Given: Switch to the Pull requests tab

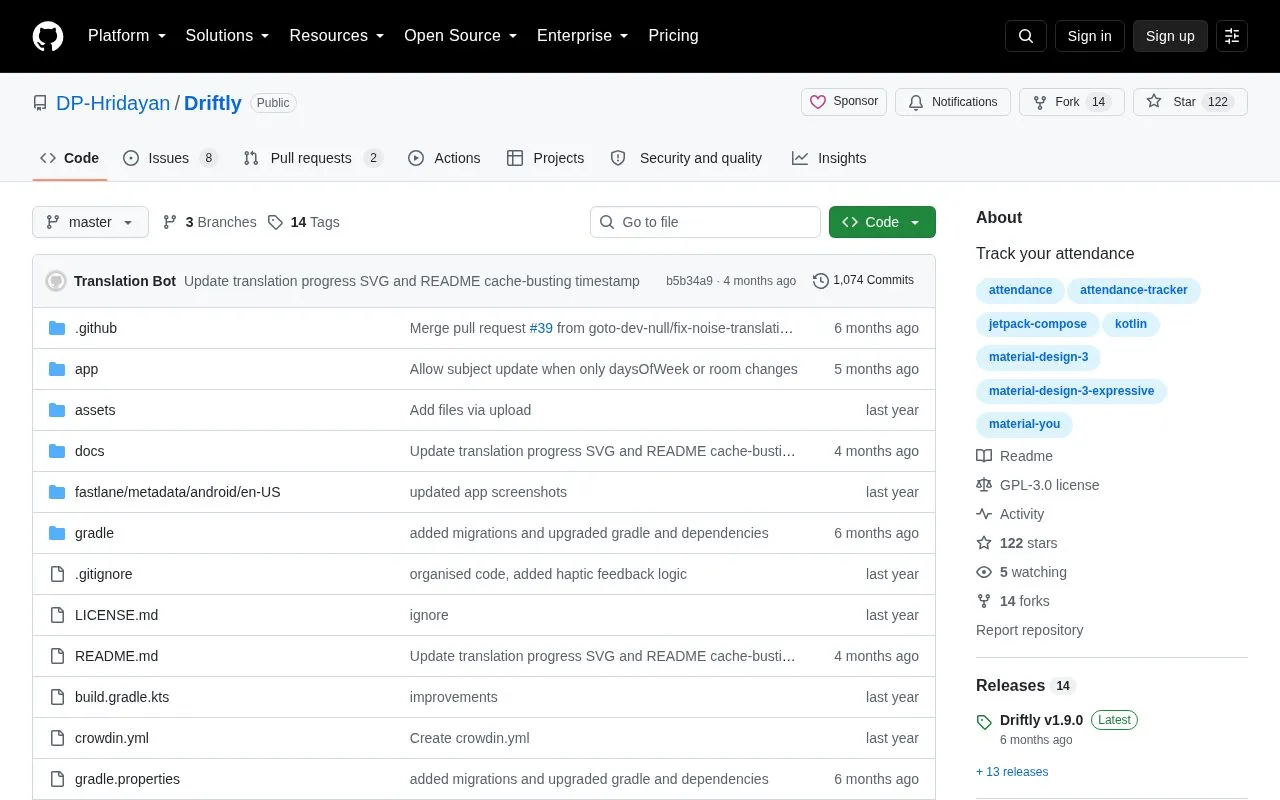Looking at the screenshot, I should pos(313,158).
